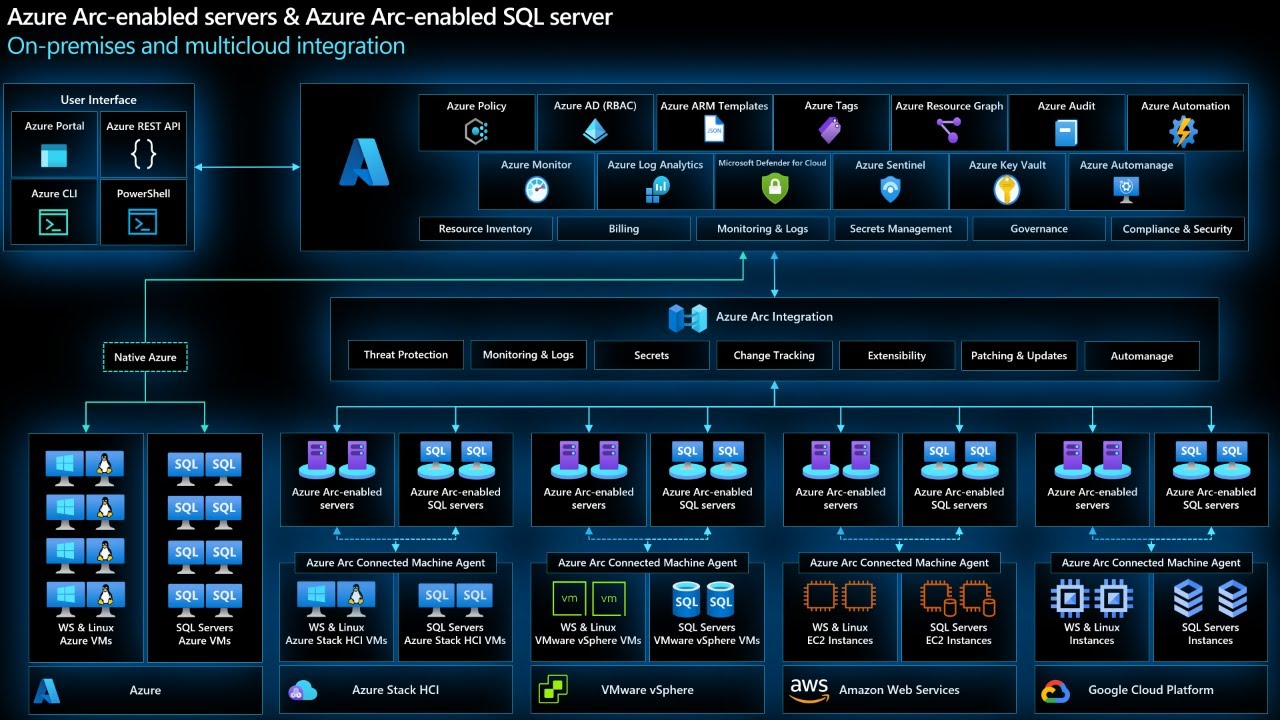The width and height of the screenshot is (1280, 720).
Task: Click the Azure Monitor gauge icon
Action: tap(537, 189)
